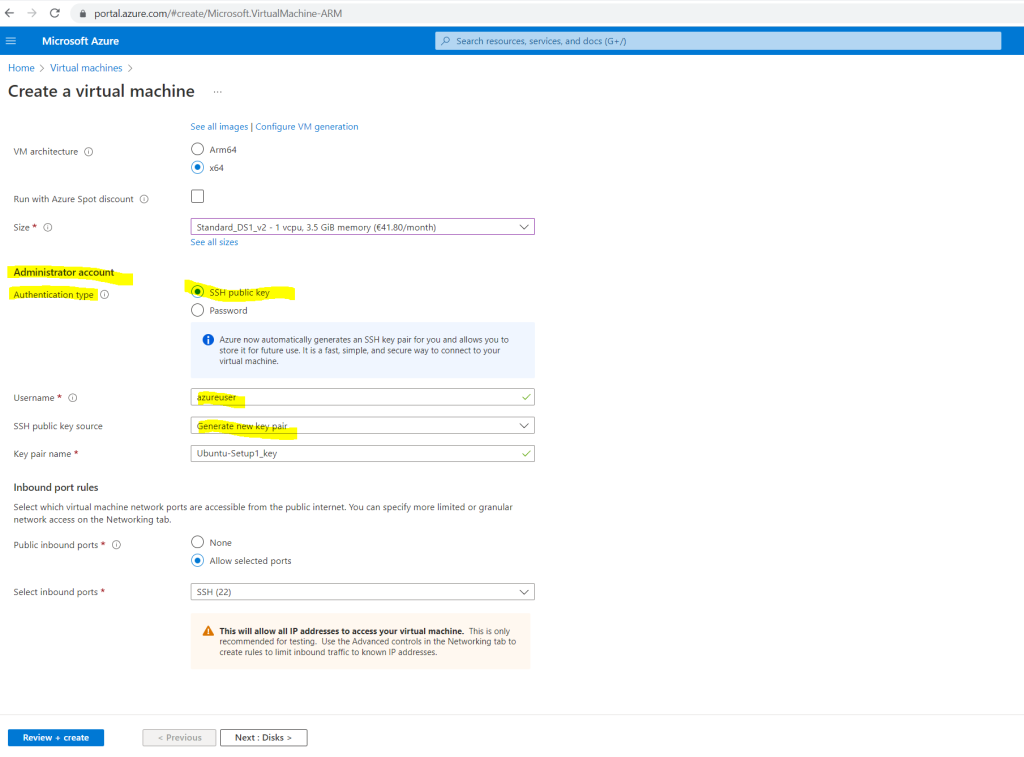Click the search magnifier icon

(445, 40)
